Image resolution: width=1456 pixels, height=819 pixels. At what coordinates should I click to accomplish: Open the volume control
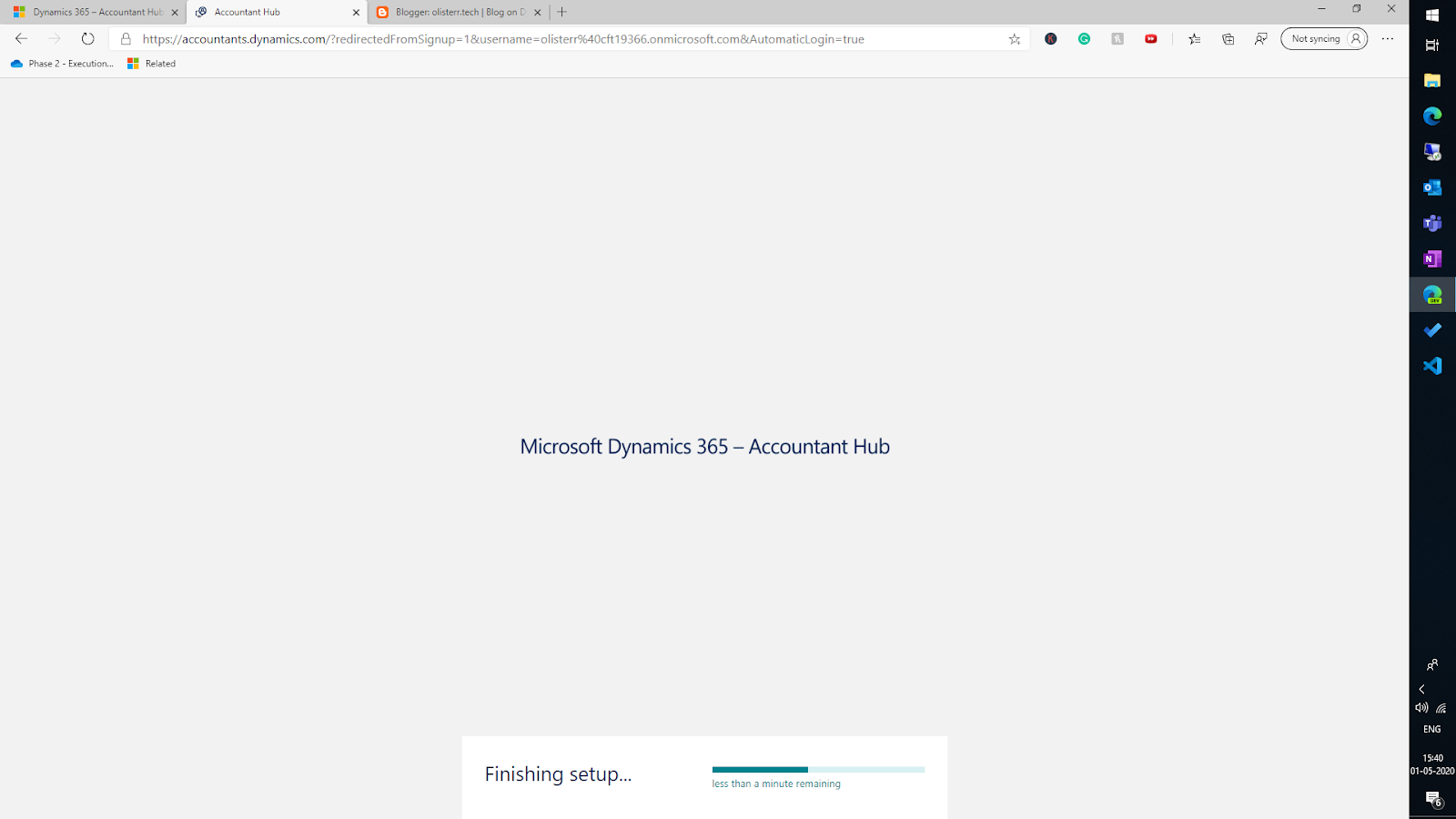[x=1421, y=708]
